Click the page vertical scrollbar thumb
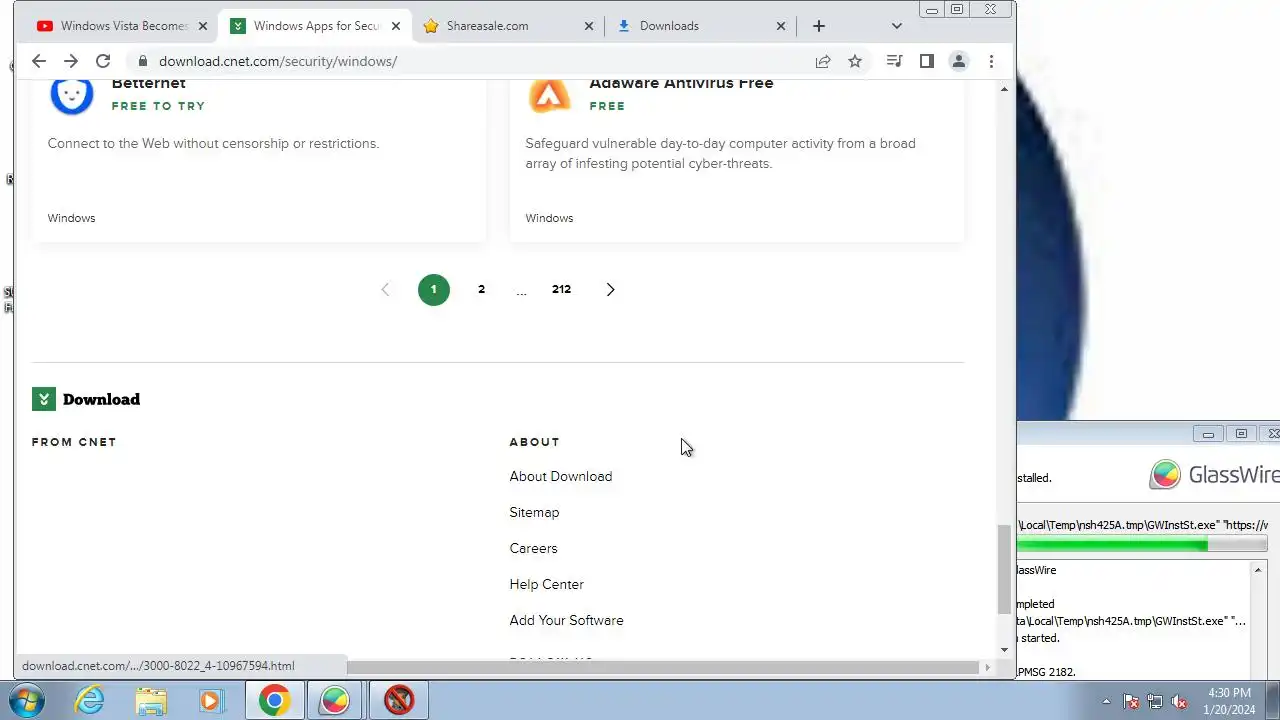Image resolution: width=1280 pixels, height=720 pixels. pos(1004,569)
